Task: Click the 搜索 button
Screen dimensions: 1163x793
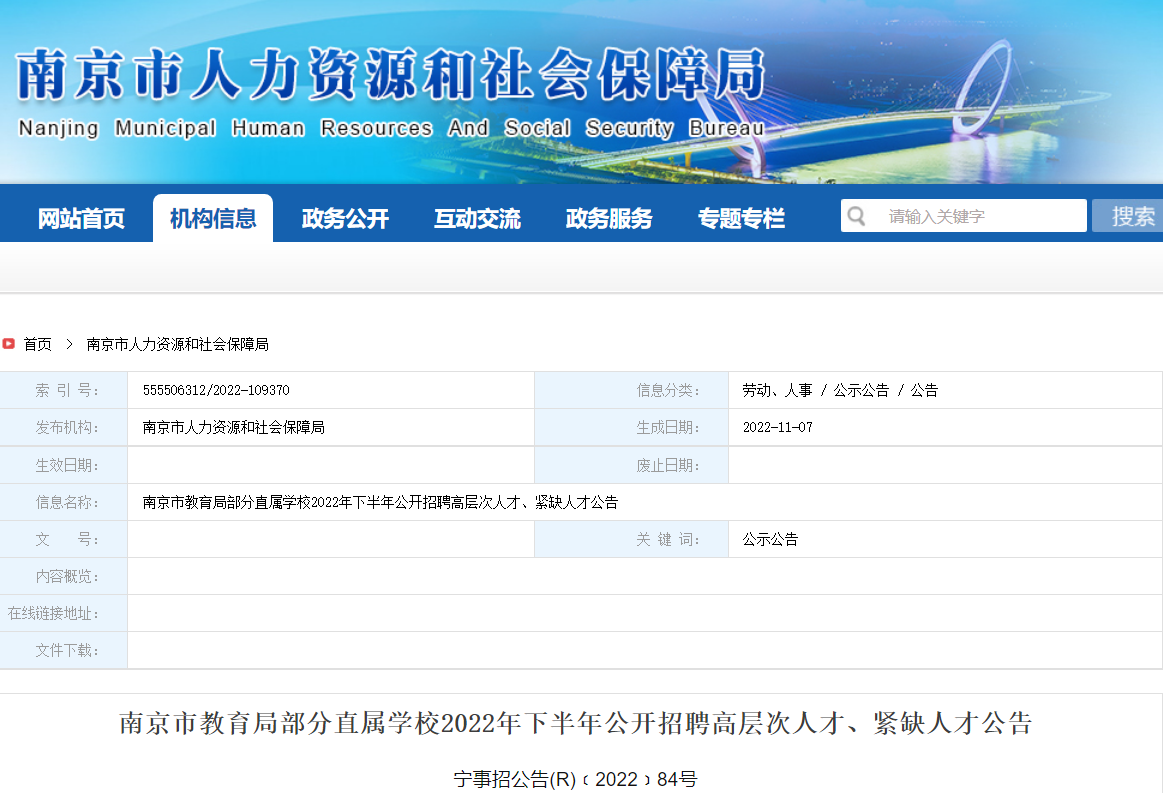Action: click(x=1127, y=216)
